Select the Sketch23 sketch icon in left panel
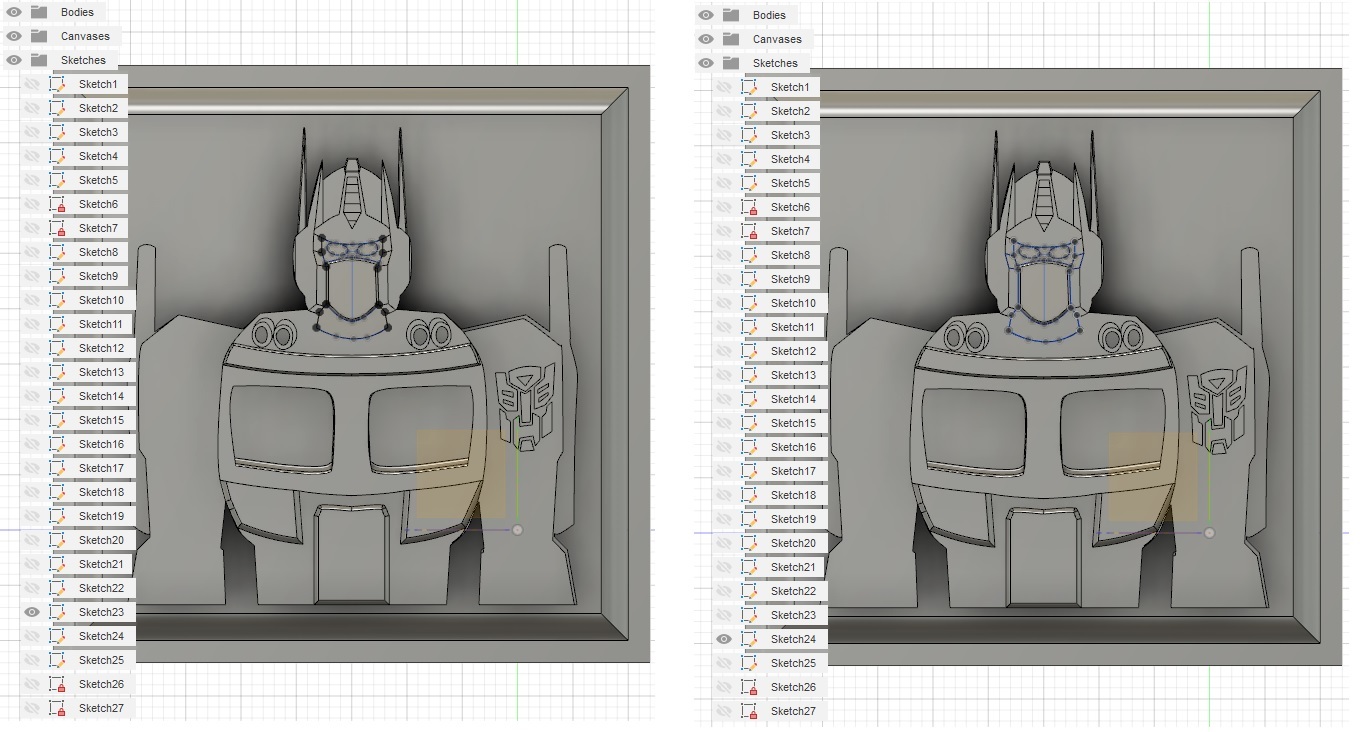 (58, 612)
